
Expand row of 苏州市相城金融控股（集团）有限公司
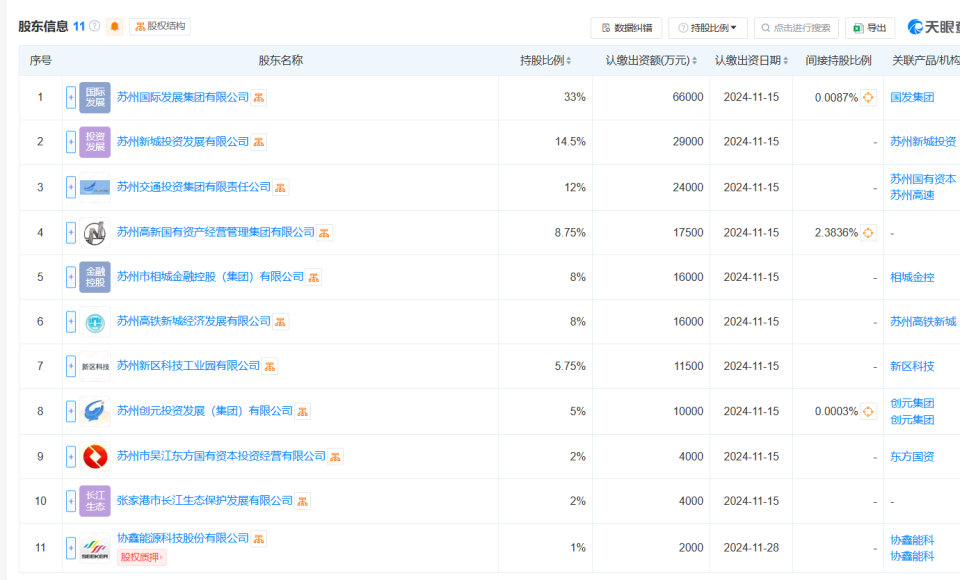(x=71, y=277)
